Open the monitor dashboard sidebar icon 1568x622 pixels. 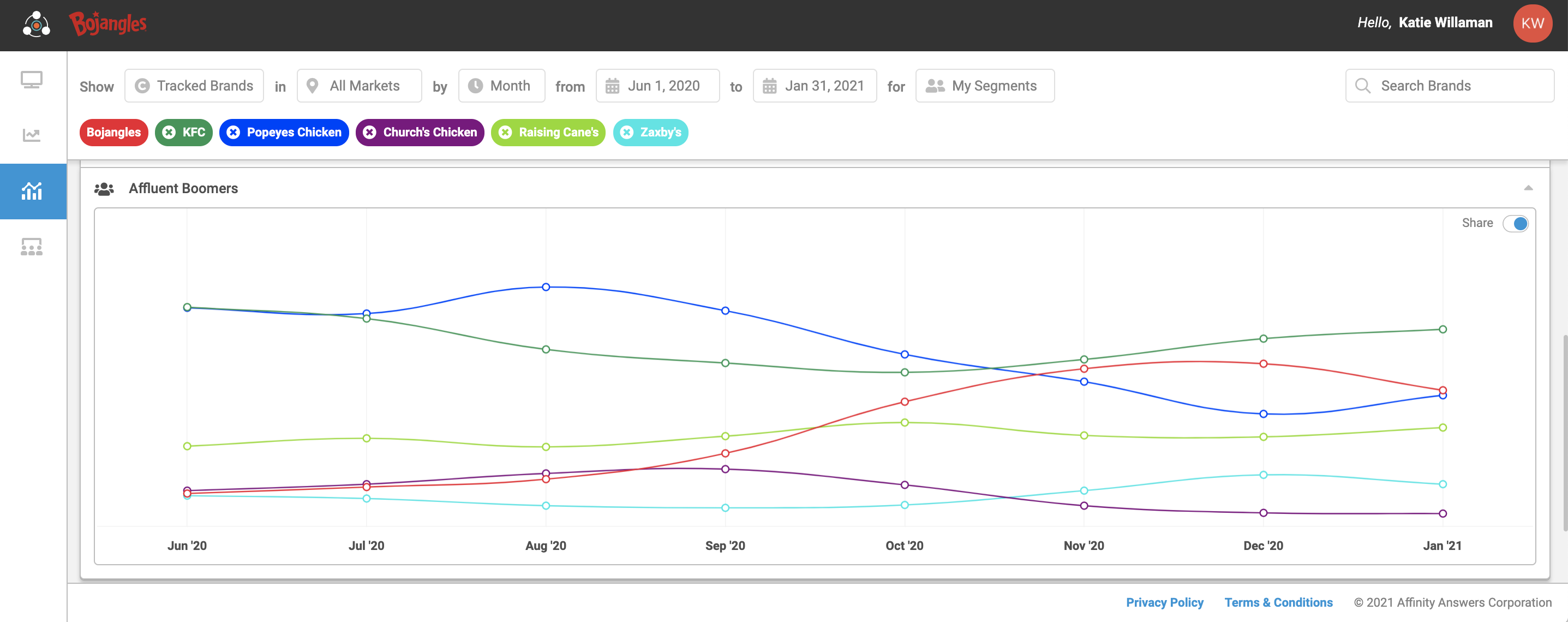coord(32,80)
